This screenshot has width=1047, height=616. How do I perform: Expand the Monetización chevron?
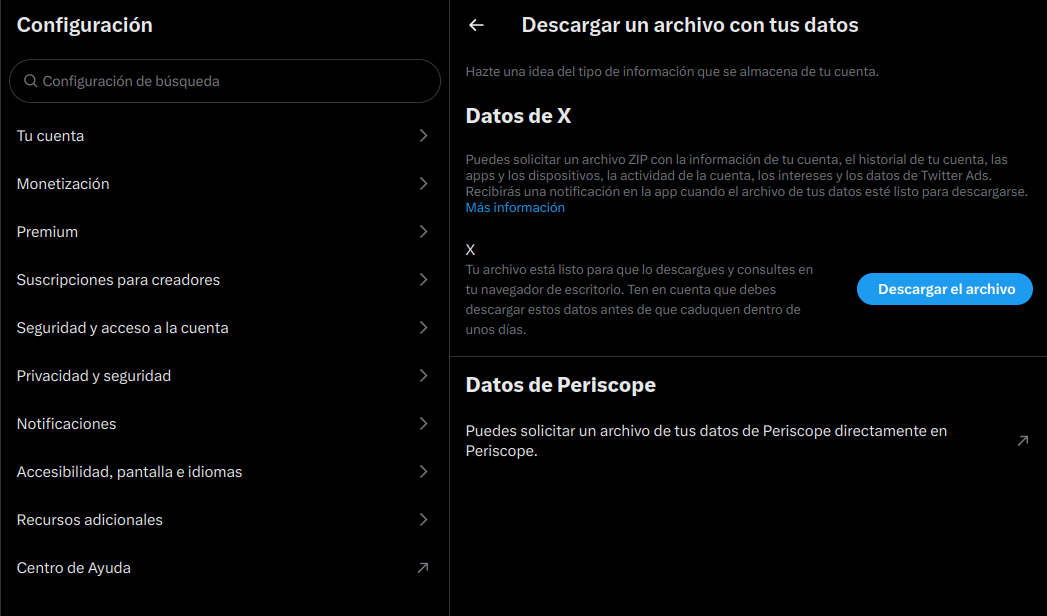[423, 184]
